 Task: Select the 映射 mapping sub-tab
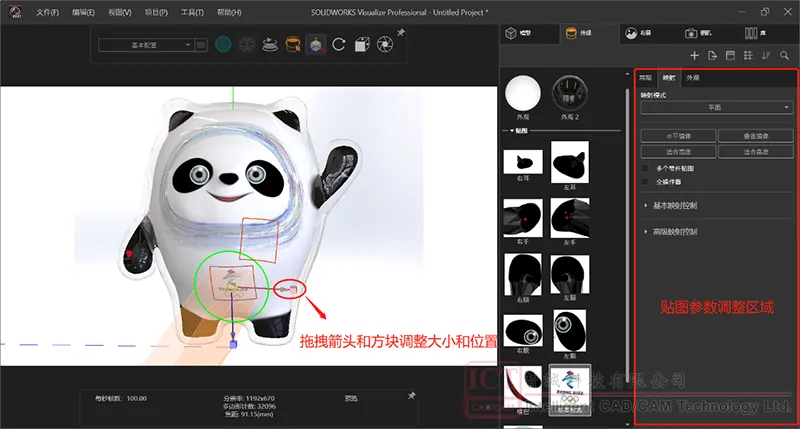click(669, 78)
